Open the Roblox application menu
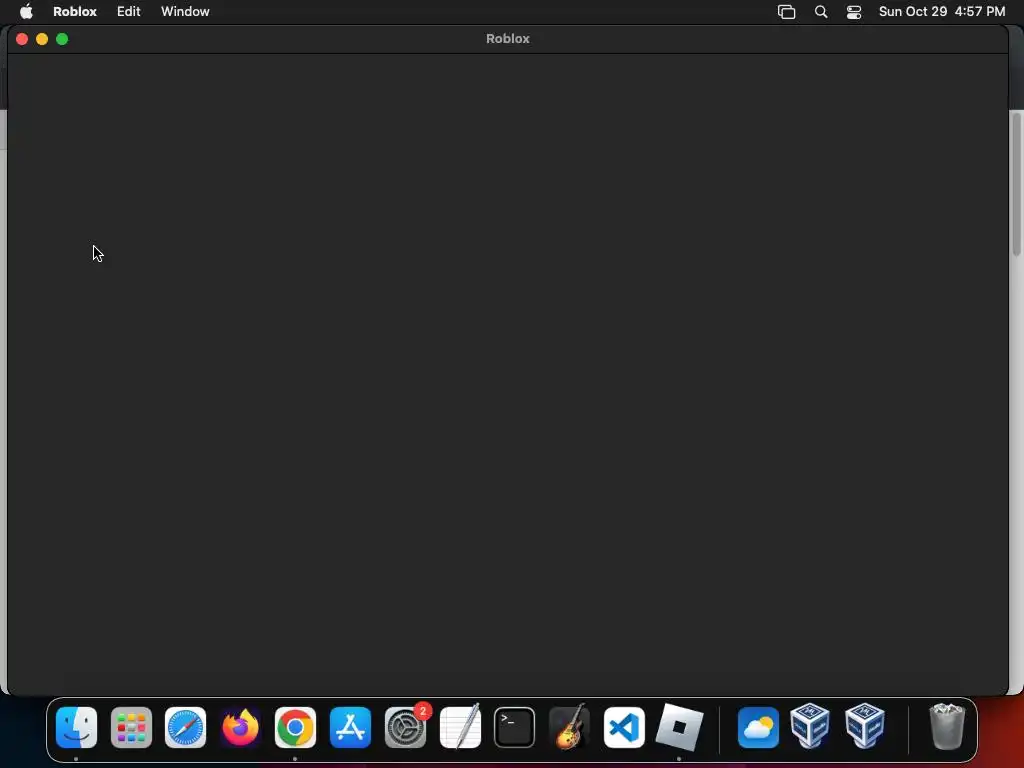 tap(74, 11)
